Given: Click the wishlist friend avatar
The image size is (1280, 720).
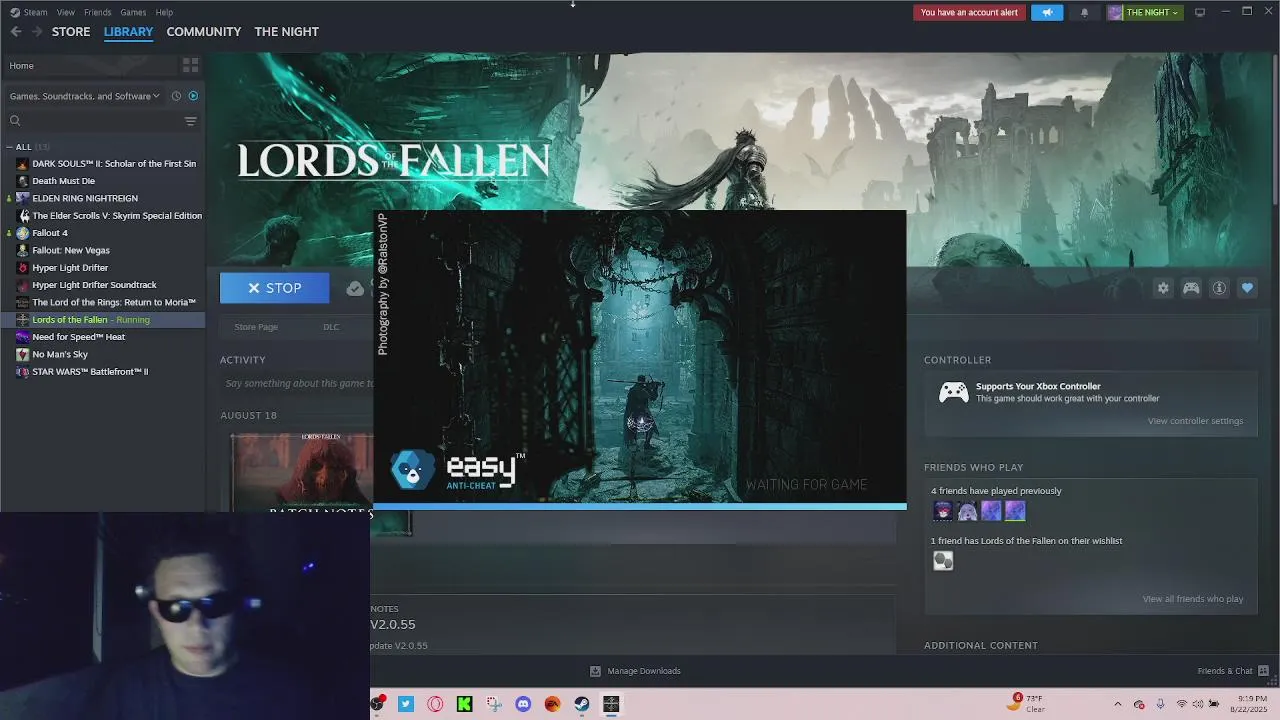Looking at the screenshot, I should point(942,561).
